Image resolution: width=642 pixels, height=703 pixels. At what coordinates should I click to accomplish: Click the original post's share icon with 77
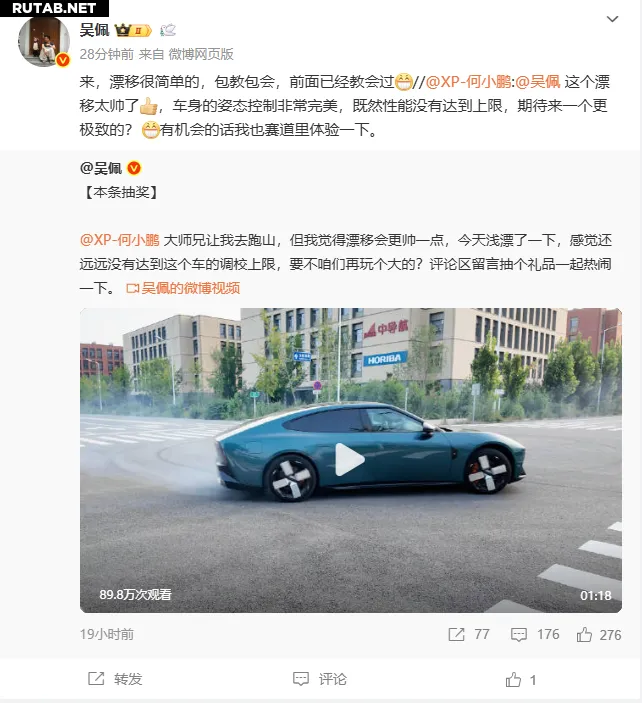point(468,634)
